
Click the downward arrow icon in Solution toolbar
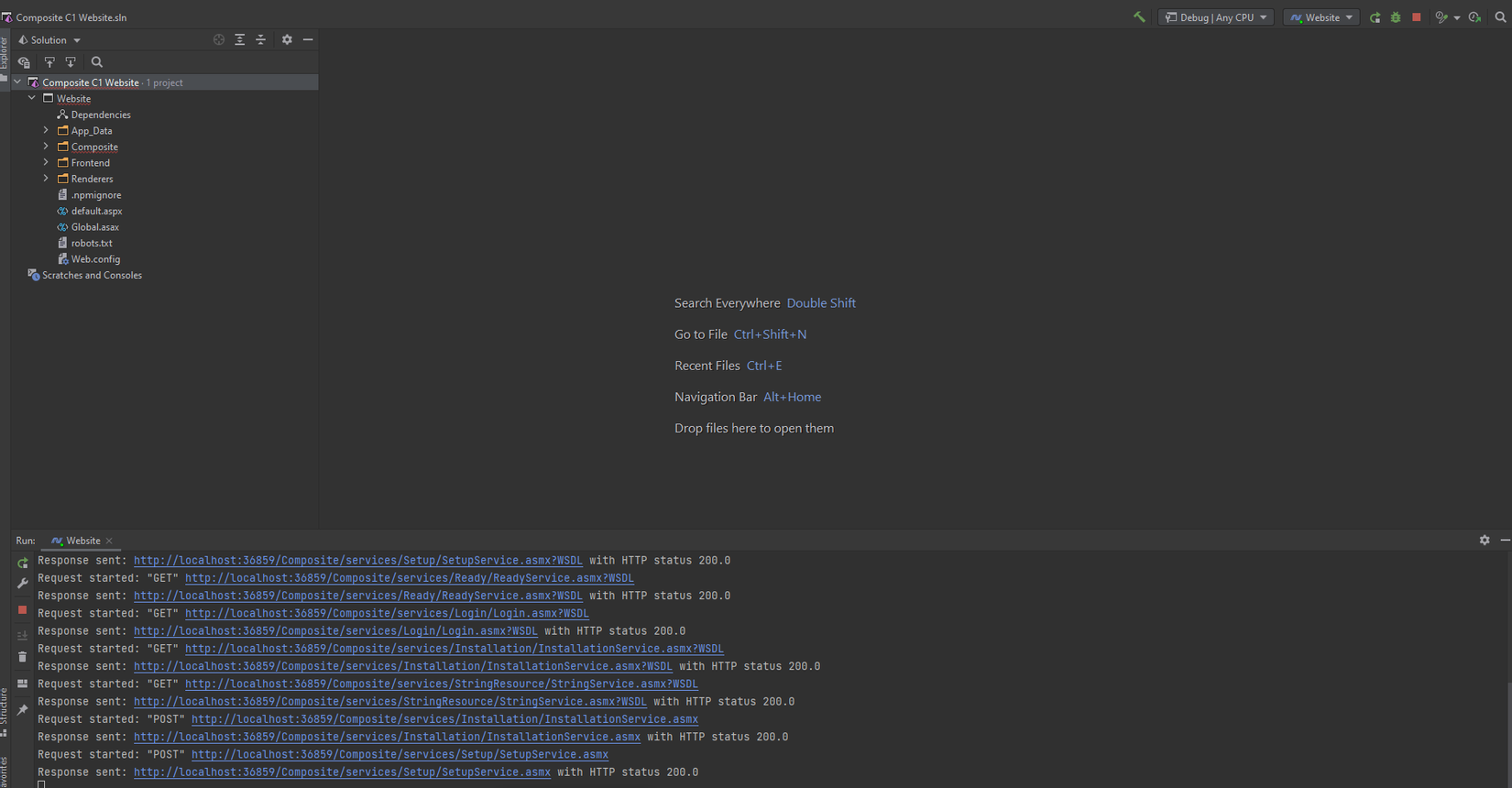71,62
